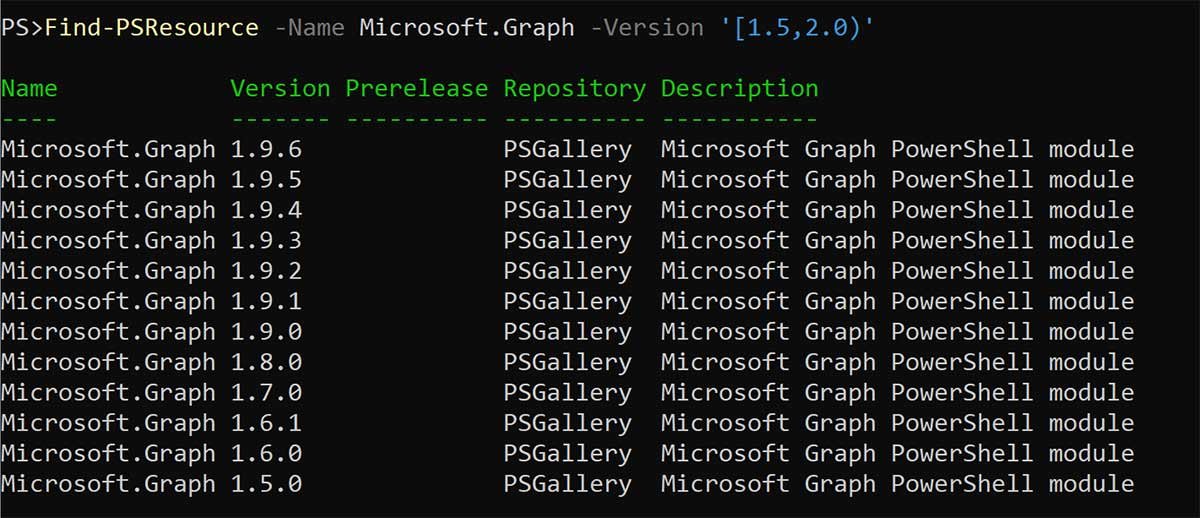Image resolution: width=1200 pixels, height=518 pixels.
Task: Click Microsoft.Graph name in the 1.9.2 row
Action: coord(108,271)
